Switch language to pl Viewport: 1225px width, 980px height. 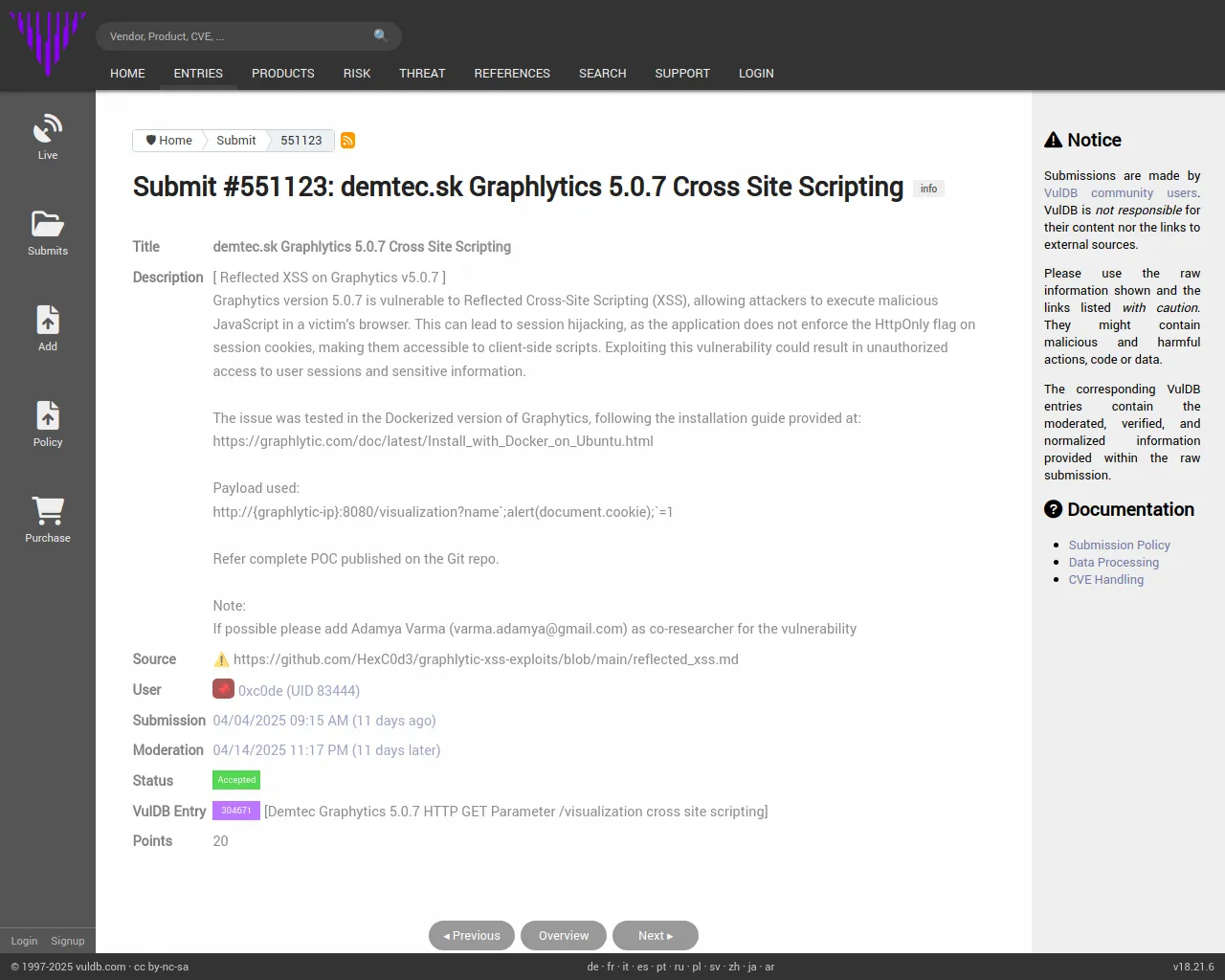pyautogui.click(x=697, y=967)
